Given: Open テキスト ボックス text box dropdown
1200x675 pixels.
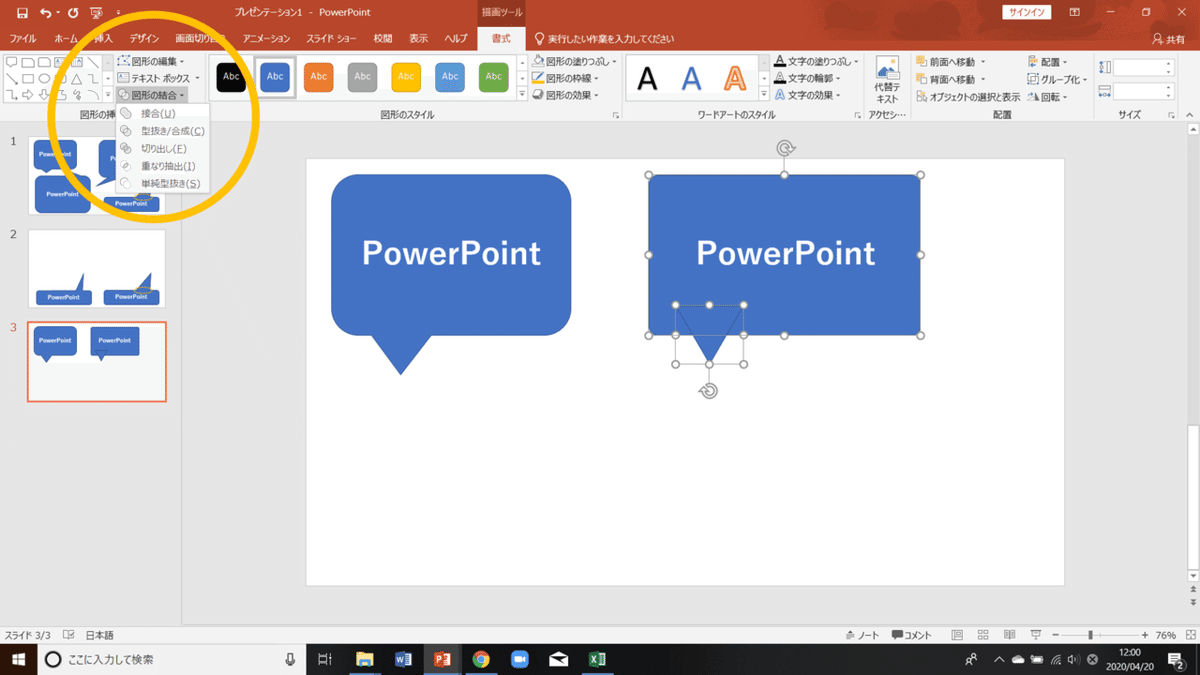Looking at the screenshot, I should (159, 78).
